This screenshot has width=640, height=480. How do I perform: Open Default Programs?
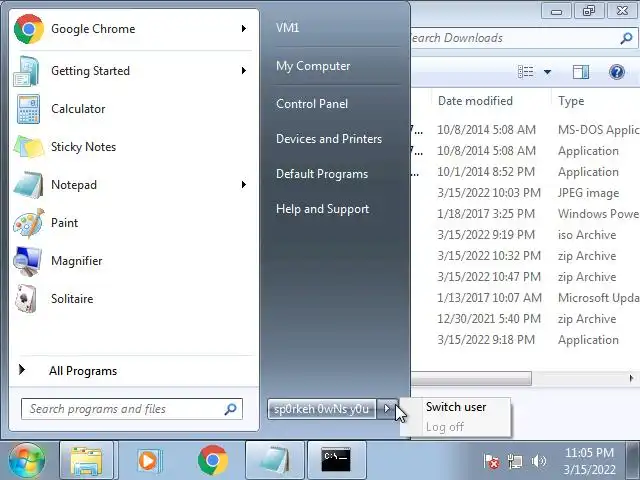point(322,174)
